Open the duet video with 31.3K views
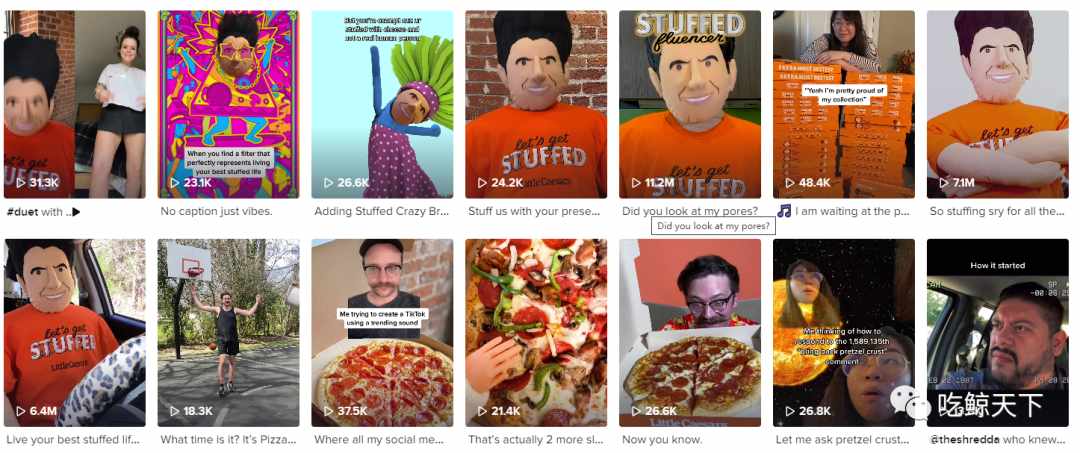This screenshot has width=1080, height=453. tap(74, 104)
